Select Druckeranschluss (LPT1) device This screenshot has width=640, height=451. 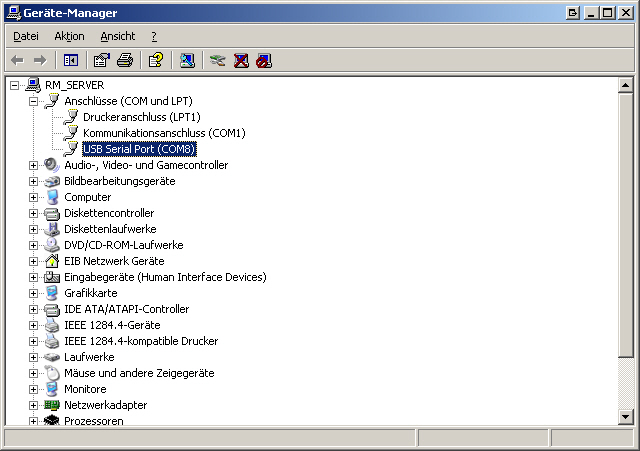141,117
